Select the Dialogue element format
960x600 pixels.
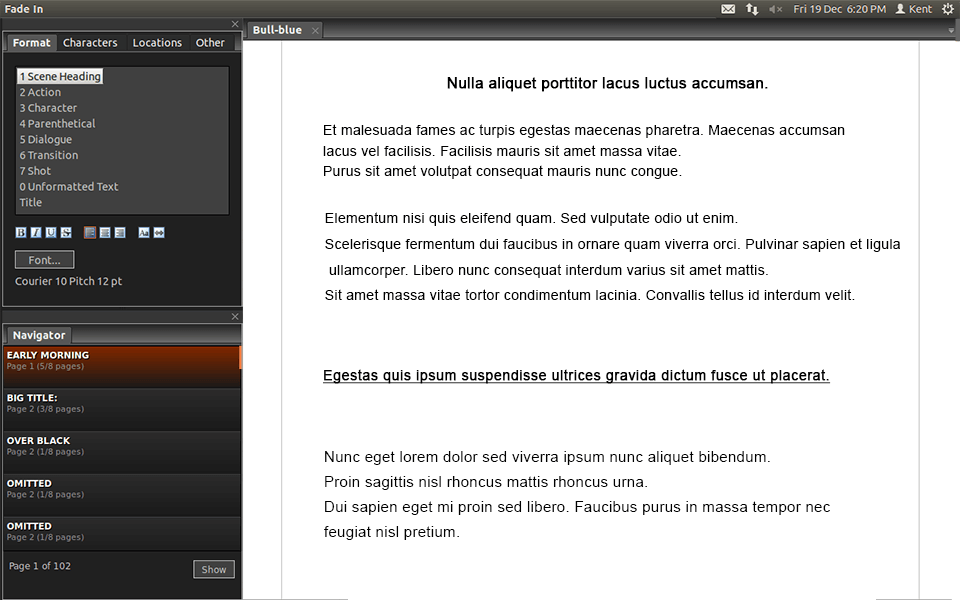pos(44,139)
